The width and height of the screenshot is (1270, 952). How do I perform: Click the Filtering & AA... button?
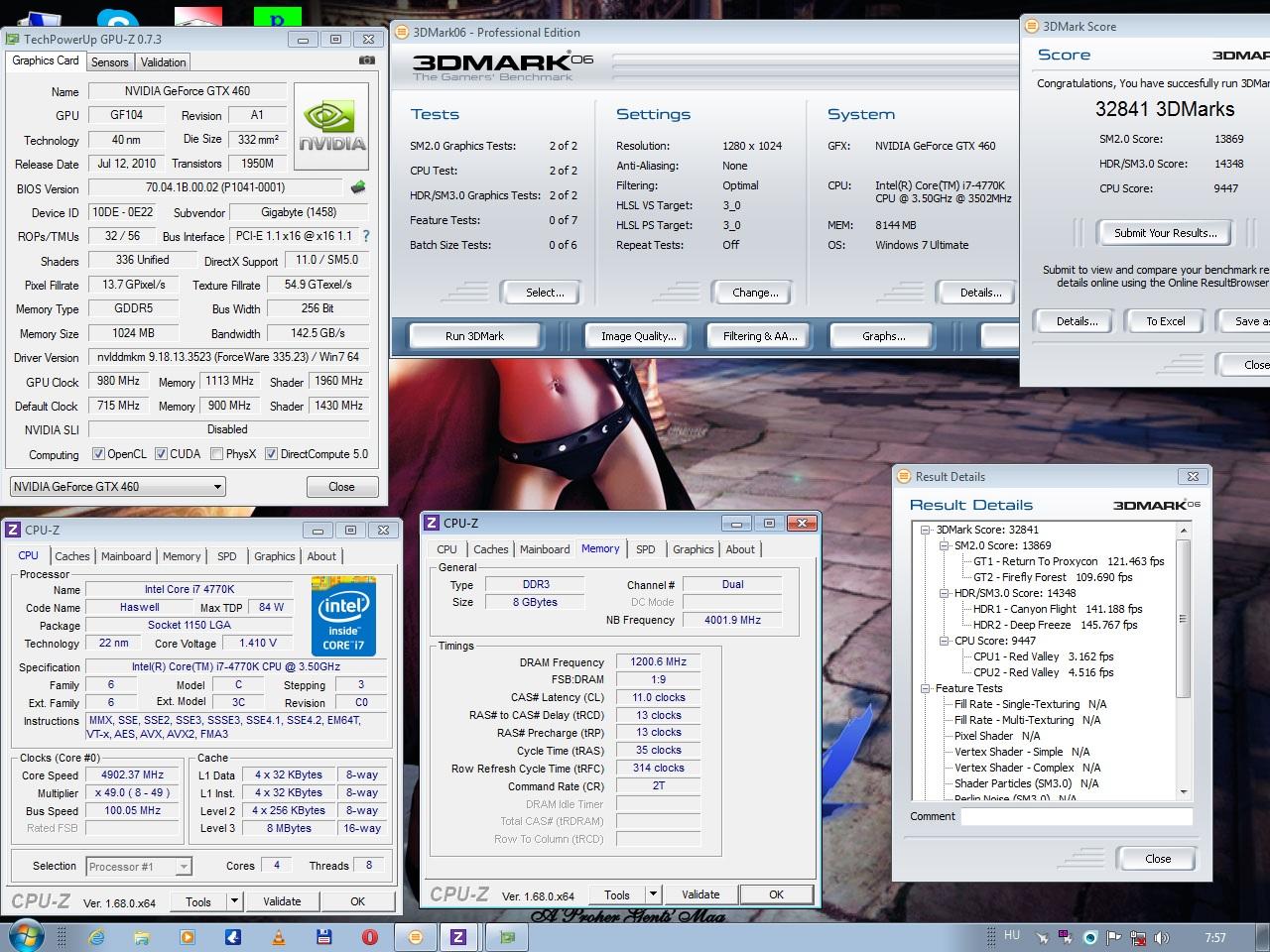[760, 336]
